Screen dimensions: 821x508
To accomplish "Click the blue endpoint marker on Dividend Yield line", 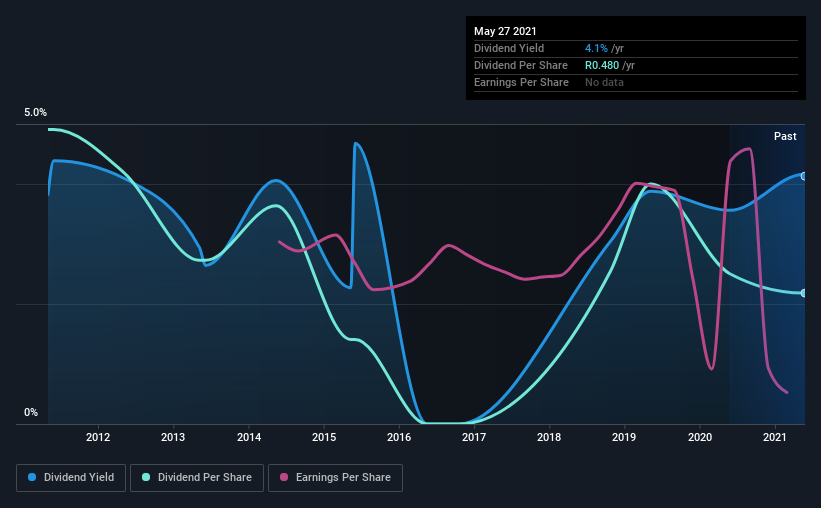I will click(x=803, y=176).
